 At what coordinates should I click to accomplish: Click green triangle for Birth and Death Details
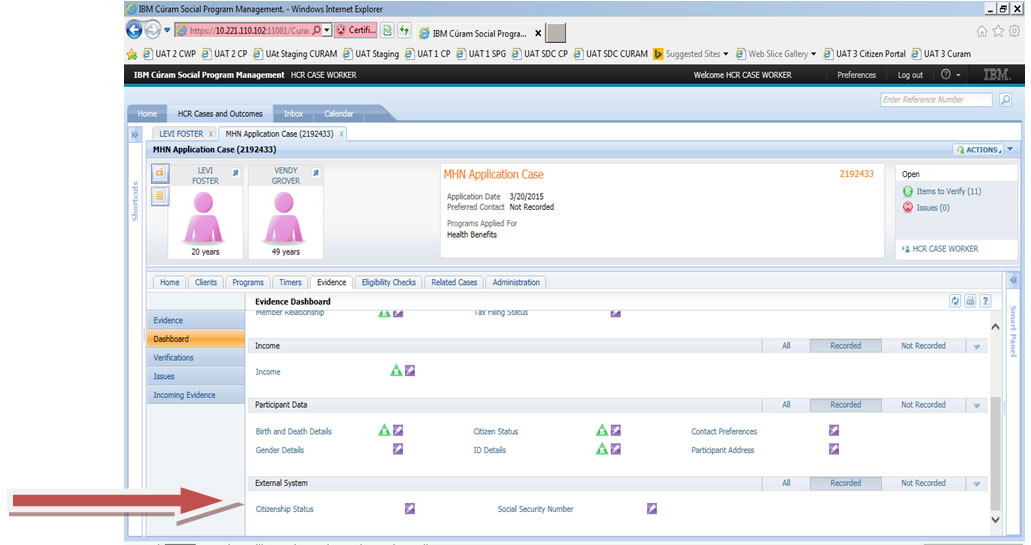[x=384, y=431]
